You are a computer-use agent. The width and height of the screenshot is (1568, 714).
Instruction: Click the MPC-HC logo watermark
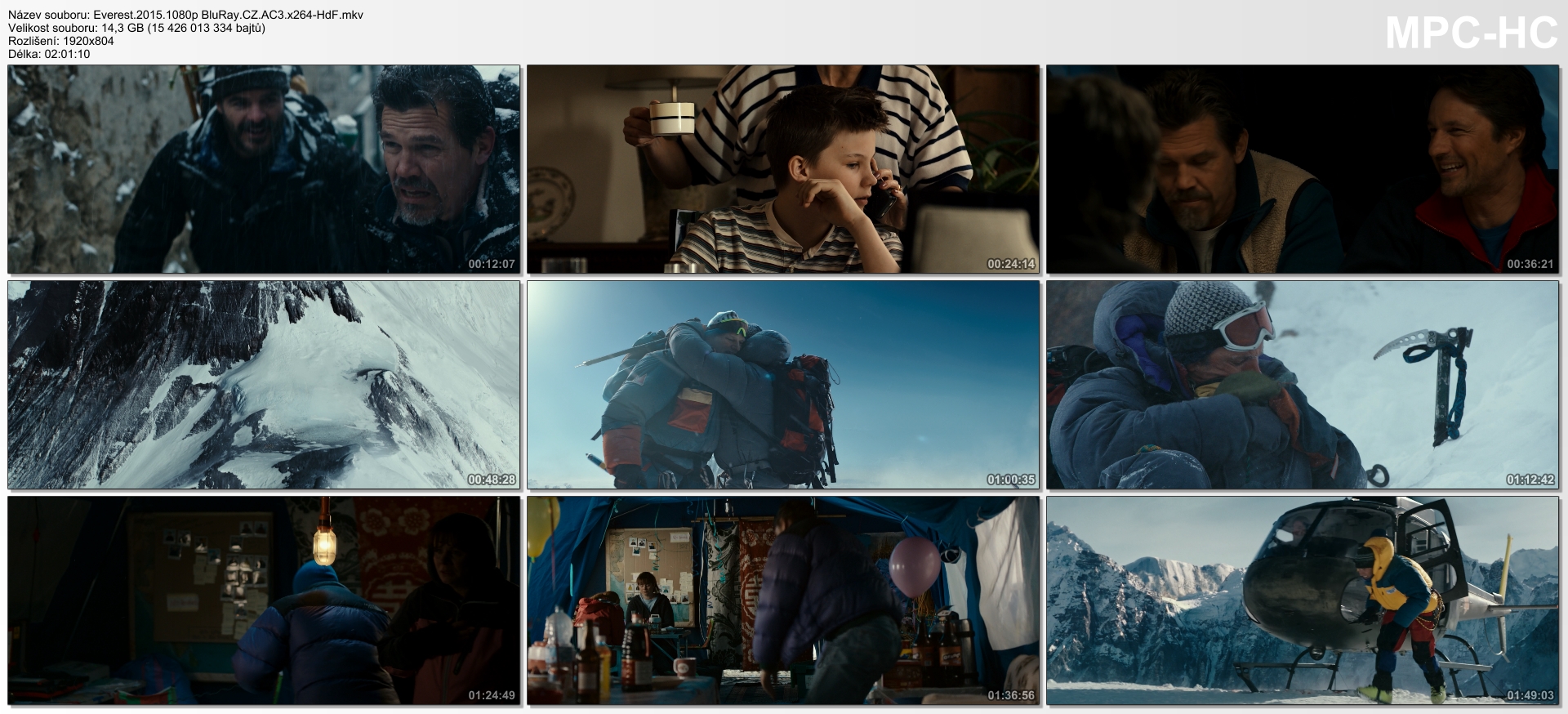click(1471, 34)
